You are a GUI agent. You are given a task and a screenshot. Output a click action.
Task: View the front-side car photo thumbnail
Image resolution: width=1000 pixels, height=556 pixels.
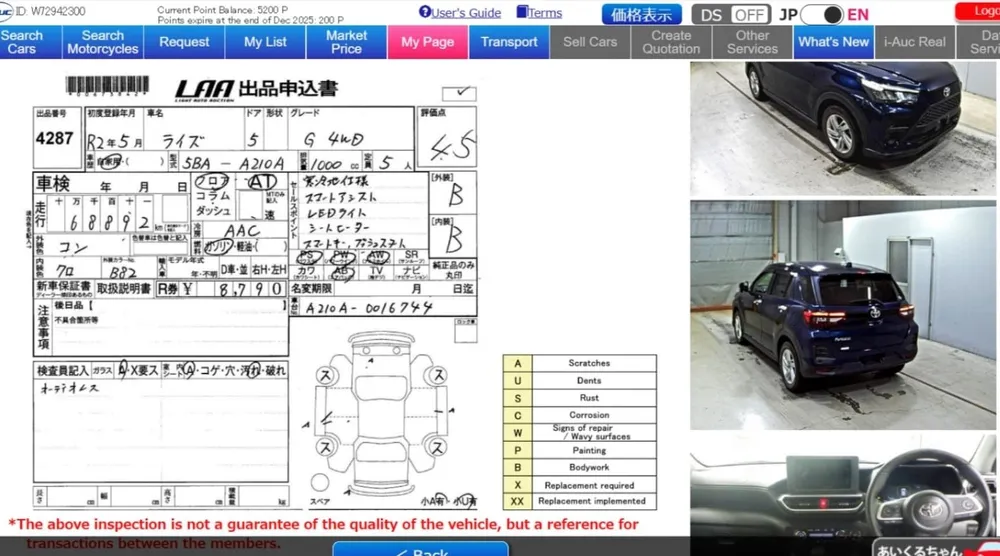tap(843, 128)
